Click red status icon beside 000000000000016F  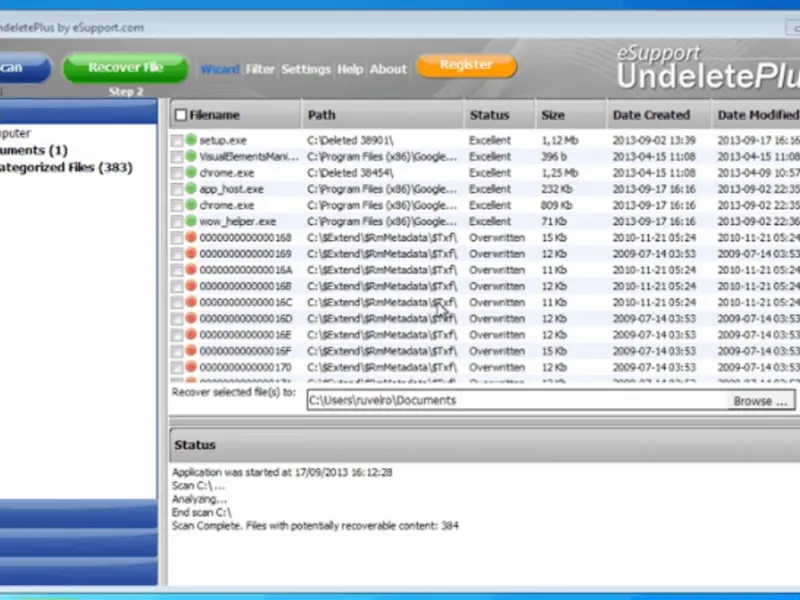click(x=191, y=351)
